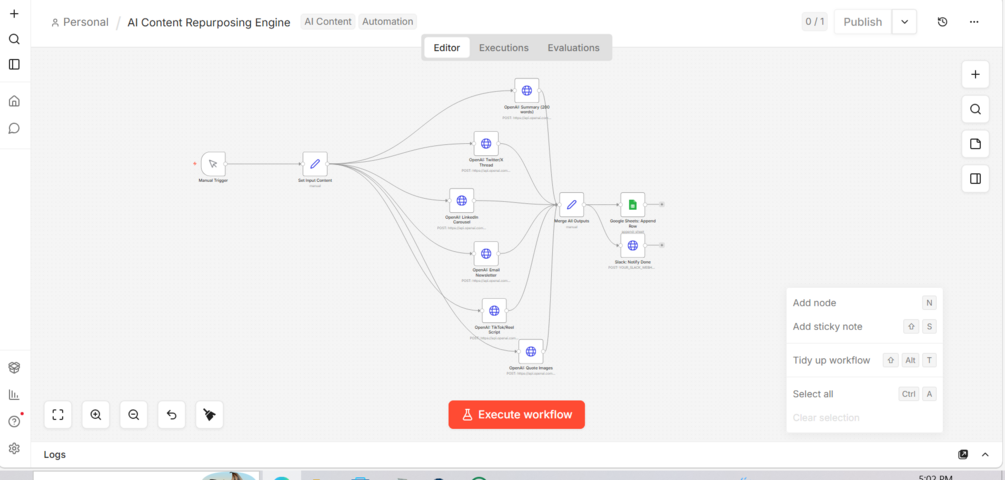1005x480 pixels.
Task: Select the Slack Notify Done node
Action: pyautogui.click(x=633, y=245)
